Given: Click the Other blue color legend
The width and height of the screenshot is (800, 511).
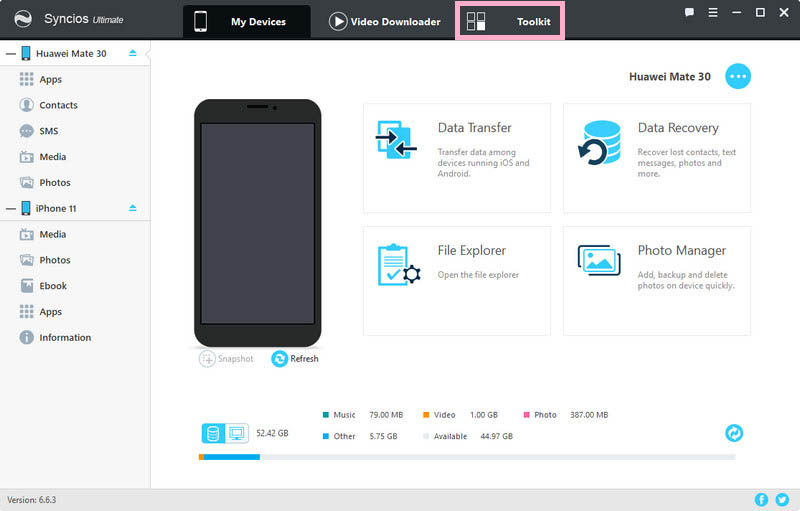Looking at the screenshot, I should point(326,436).
